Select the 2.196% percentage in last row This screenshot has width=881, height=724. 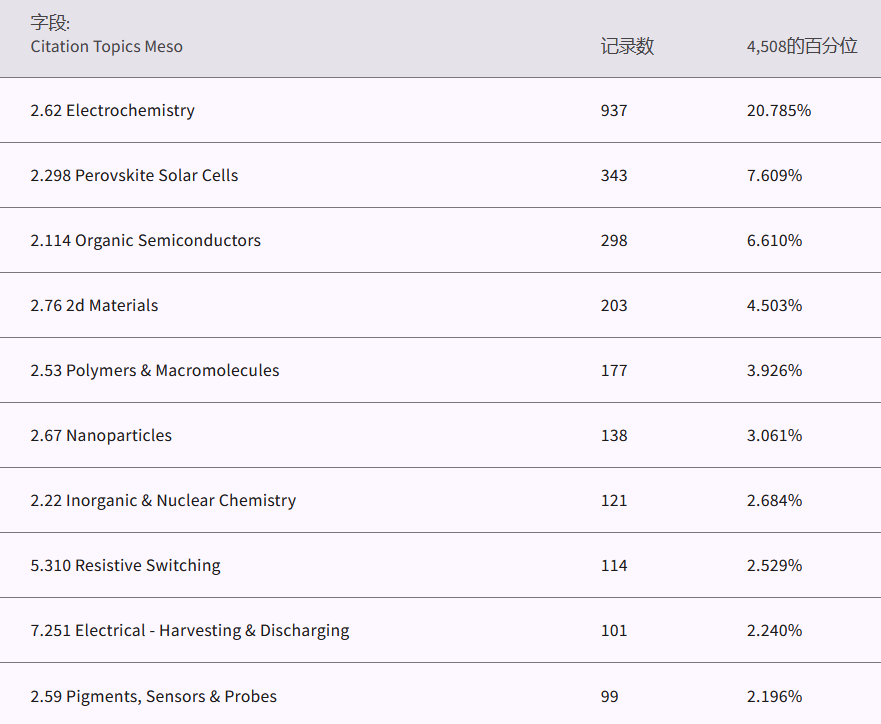(x=774, y=696)
